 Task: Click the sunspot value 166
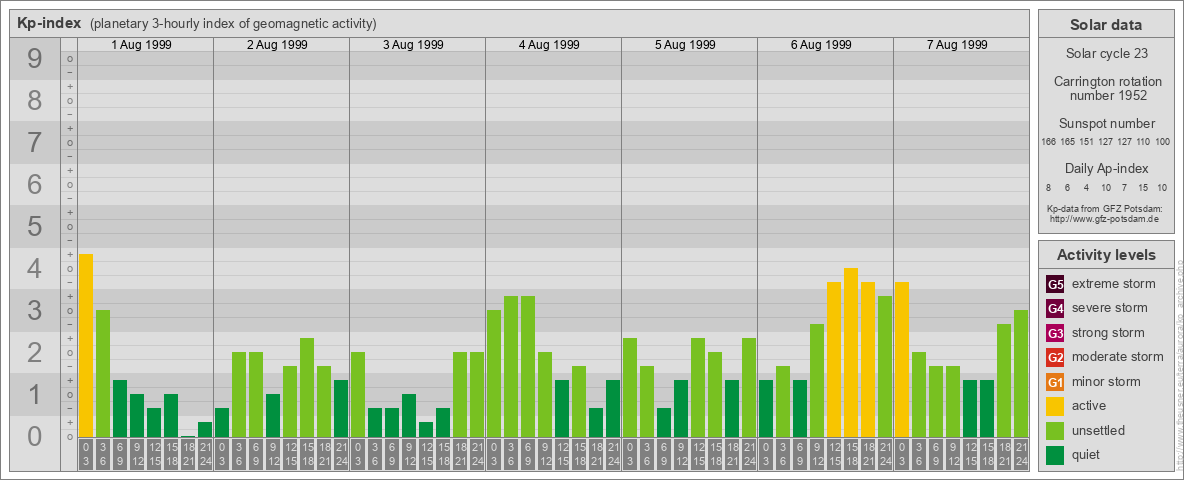(x=1048, y=142)
